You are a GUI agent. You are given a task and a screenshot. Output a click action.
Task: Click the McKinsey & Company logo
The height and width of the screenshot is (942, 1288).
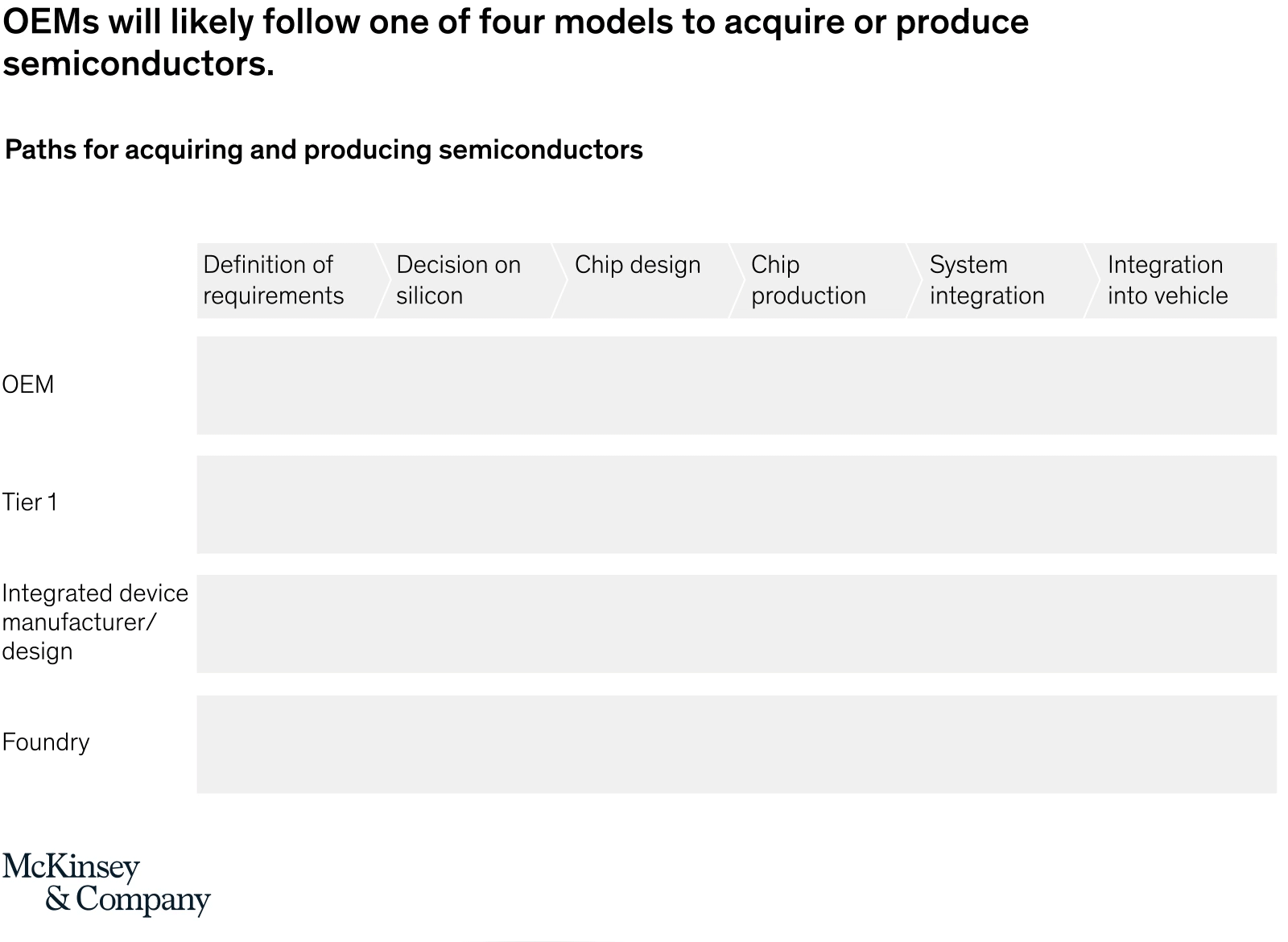105,883
